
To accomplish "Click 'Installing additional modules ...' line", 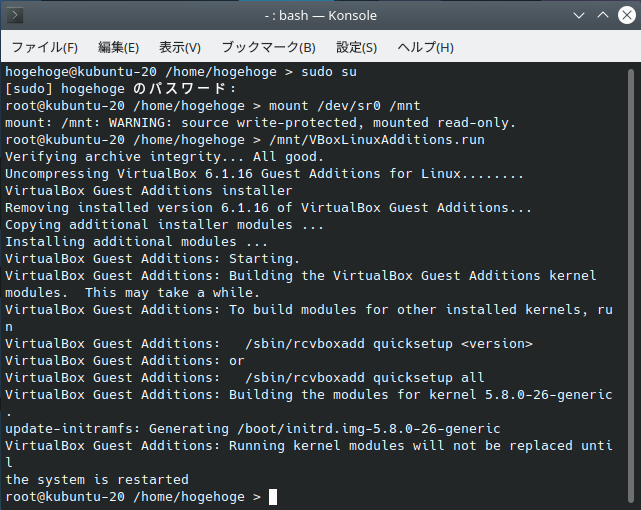I will [137, 242].
